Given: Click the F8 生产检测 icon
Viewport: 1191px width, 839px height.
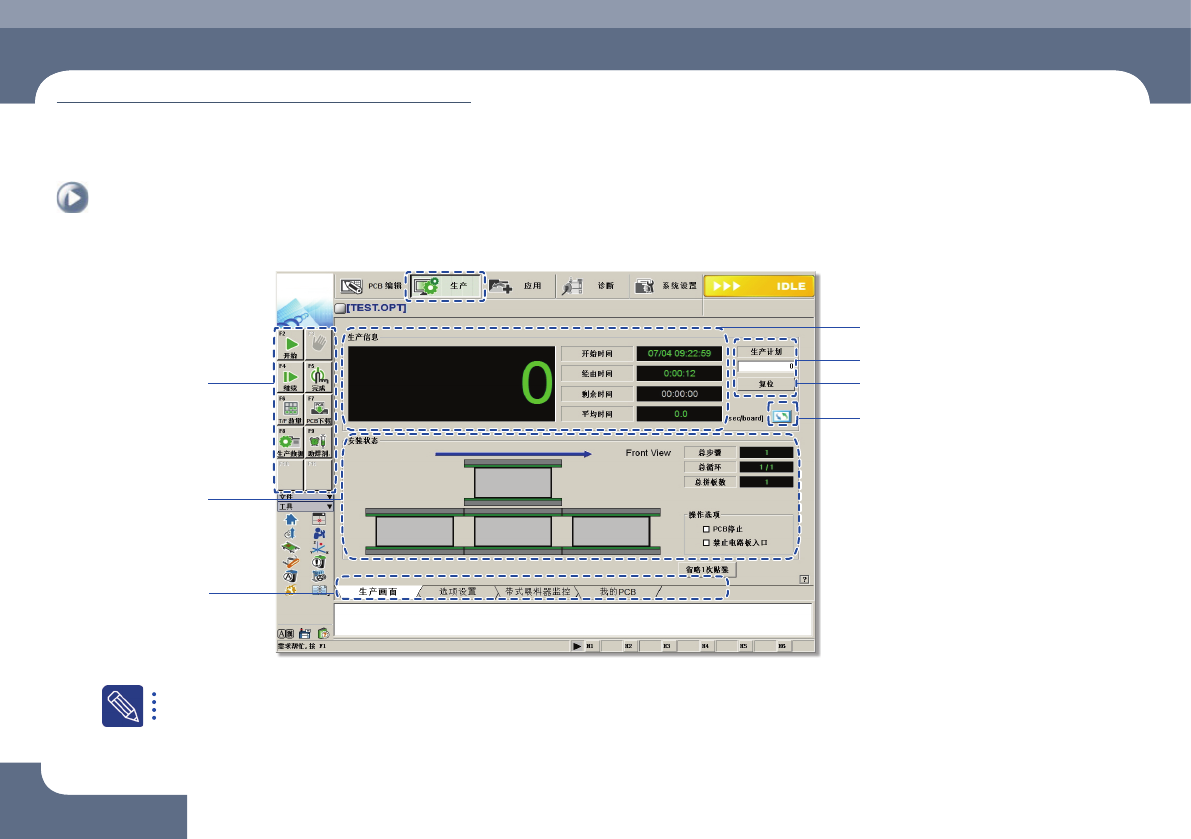Looking at the screenshot, I should (291, 442).
